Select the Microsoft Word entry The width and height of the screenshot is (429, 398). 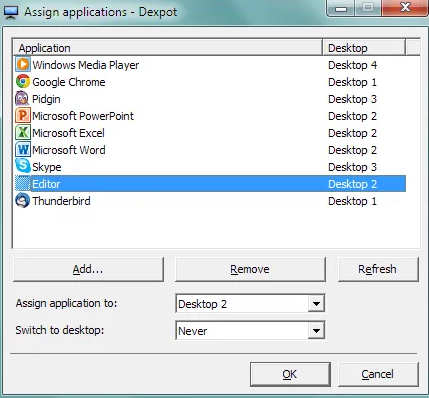(x=210, y=150)
